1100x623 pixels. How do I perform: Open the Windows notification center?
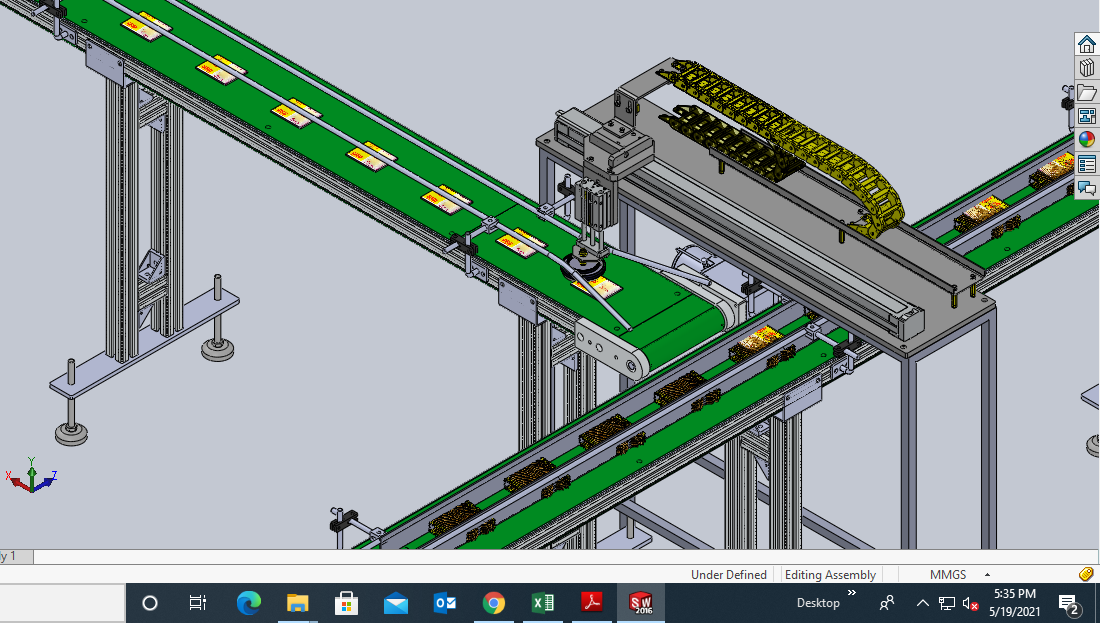tap(1068, 603)
